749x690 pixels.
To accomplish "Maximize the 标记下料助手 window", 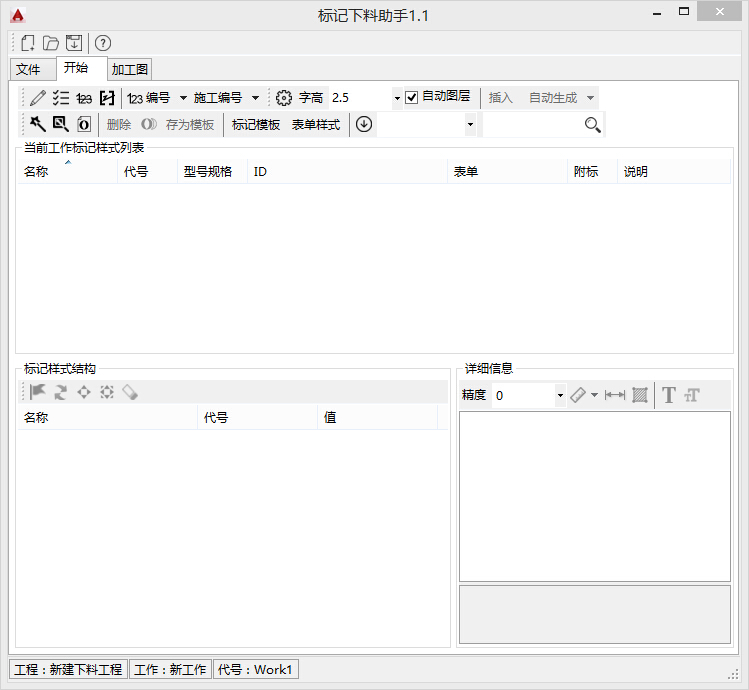I will [684, 11].
